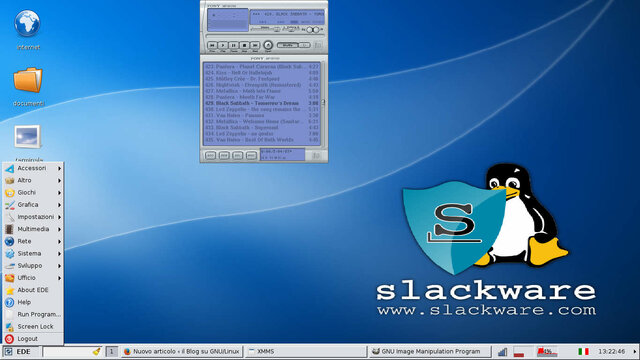Screen dimensions: 640x360
Task: Skip to next track in XMMS
Action: [255, 45]
